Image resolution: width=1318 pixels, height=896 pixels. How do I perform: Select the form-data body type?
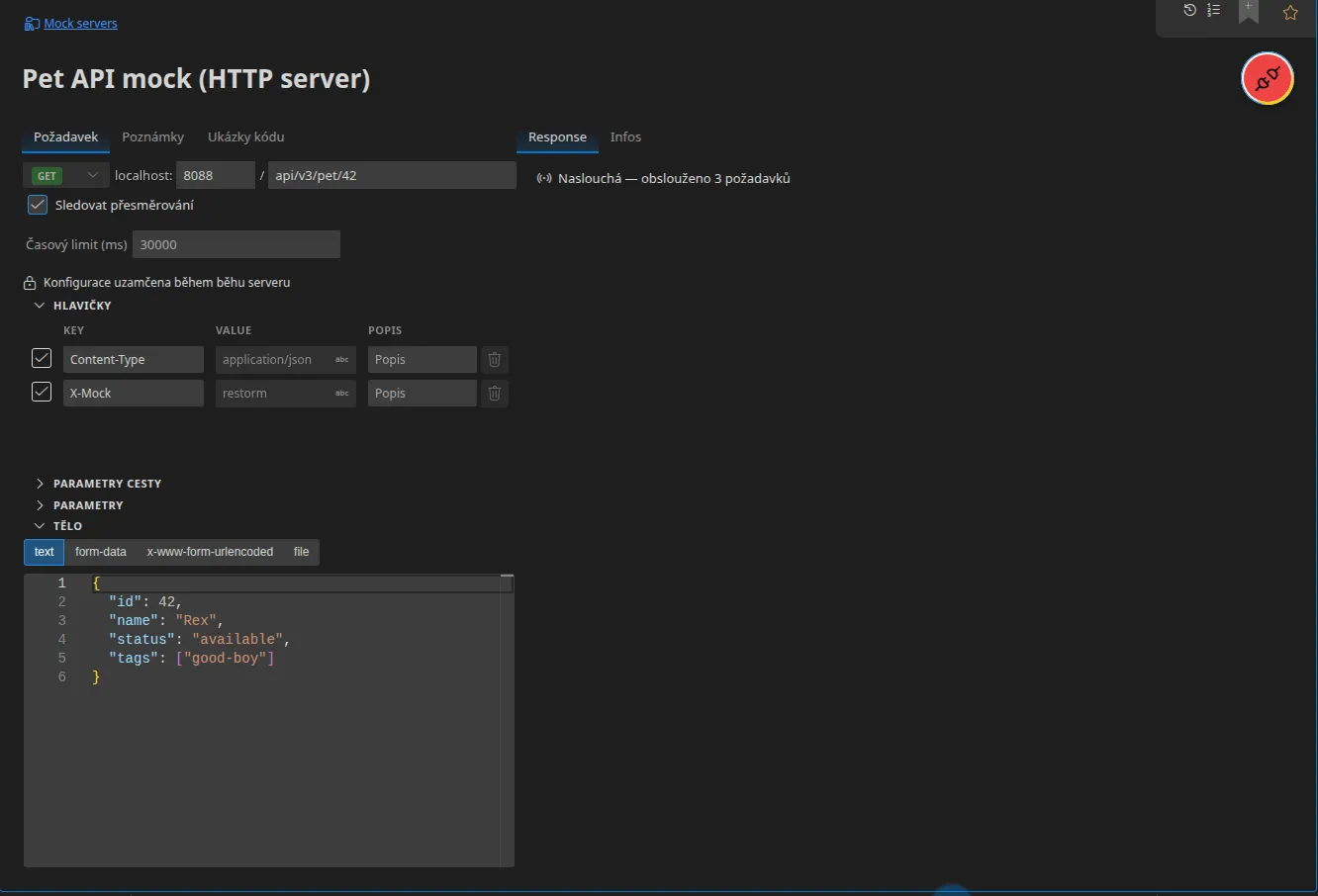pyautogui.click(x=101, y=552)
